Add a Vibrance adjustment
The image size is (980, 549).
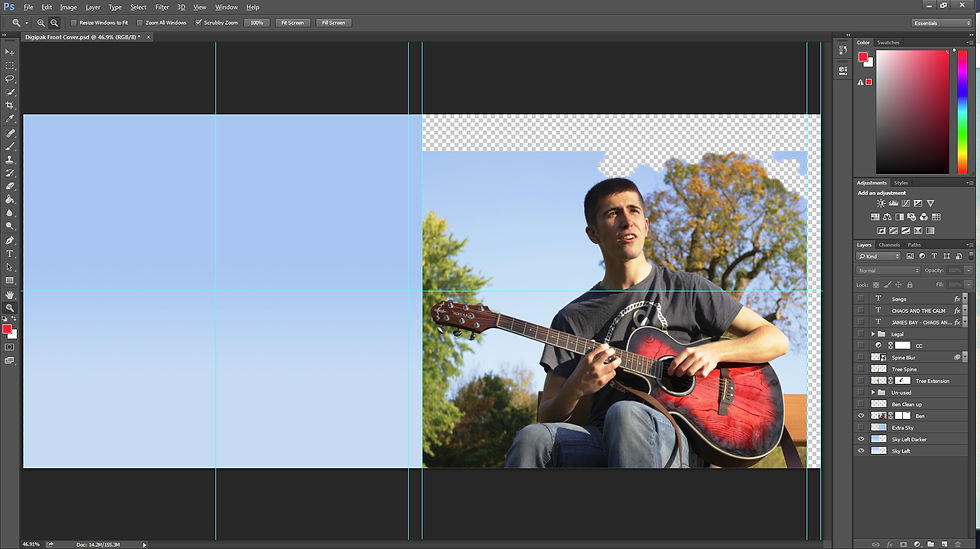[930, 203]
